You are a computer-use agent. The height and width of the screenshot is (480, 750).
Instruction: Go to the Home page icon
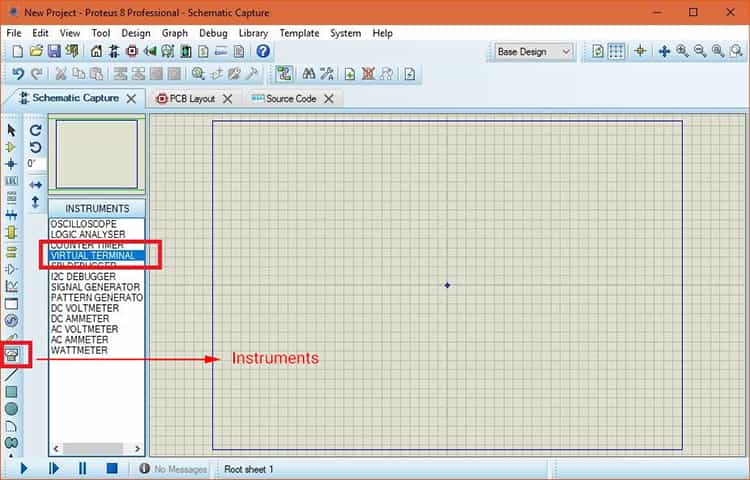pos(96,51)
